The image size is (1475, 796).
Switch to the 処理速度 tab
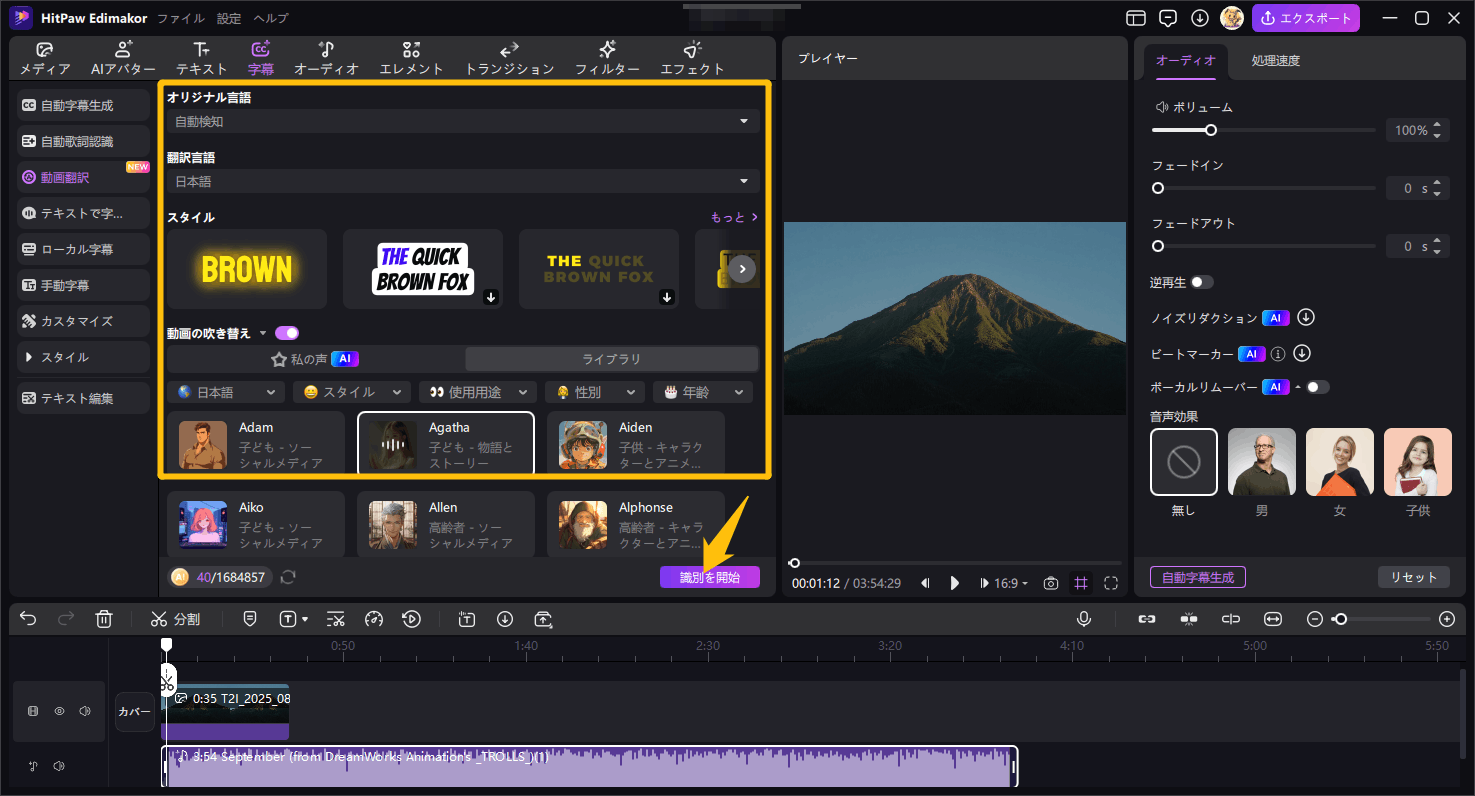tap(1275, 61)
